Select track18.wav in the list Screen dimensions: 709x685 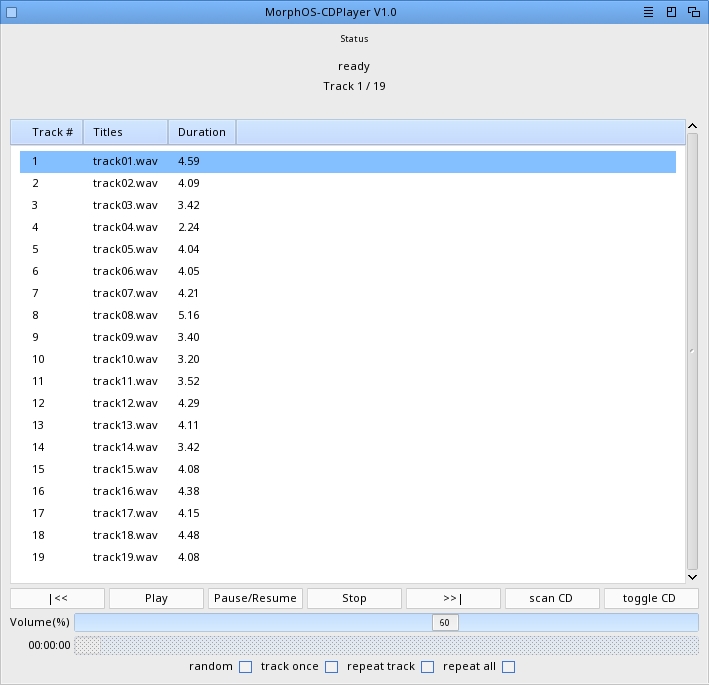(x=348, y=535)
